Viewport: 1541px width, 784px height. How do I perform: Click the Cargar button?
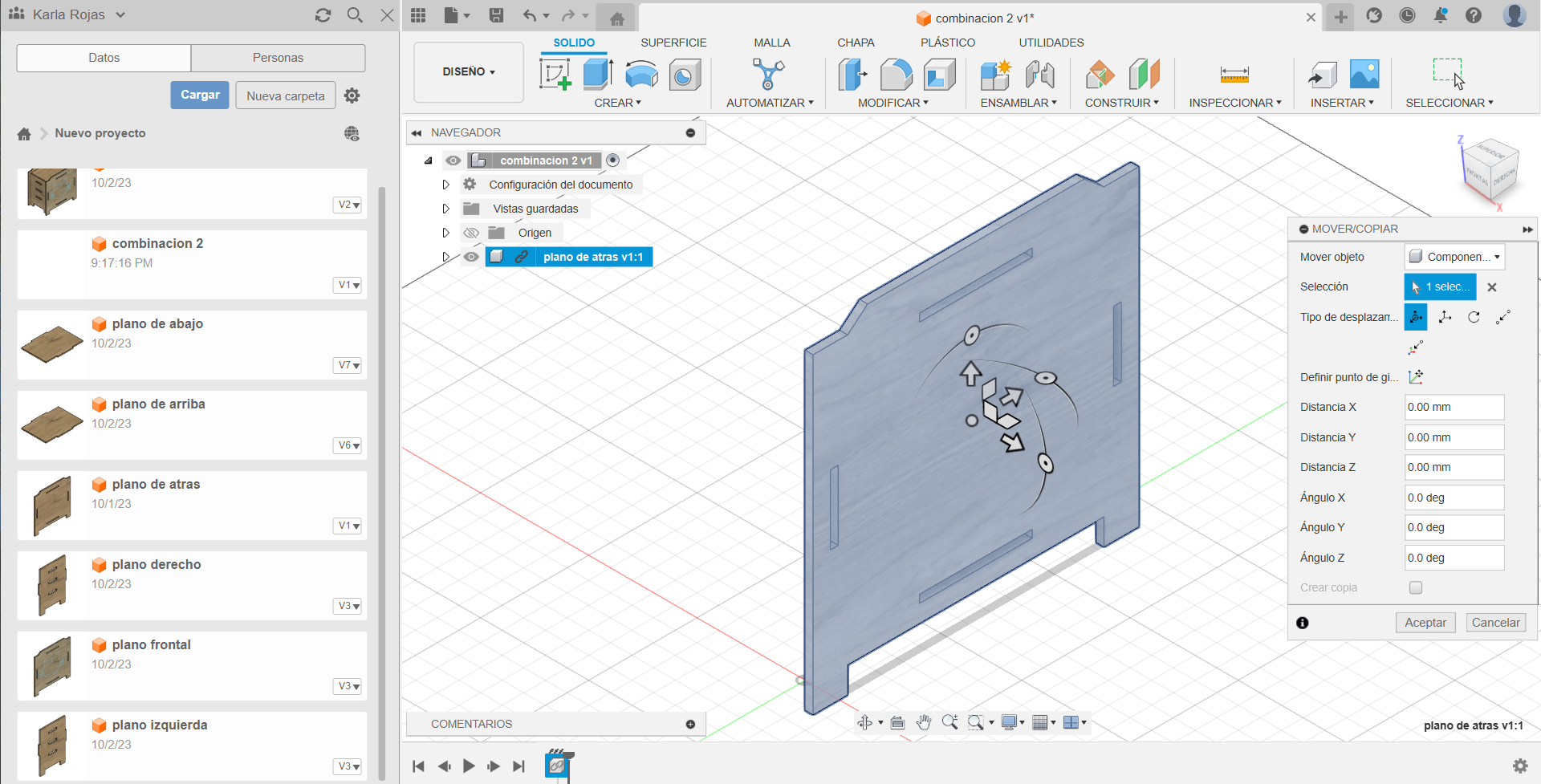(x=200, y=95)
